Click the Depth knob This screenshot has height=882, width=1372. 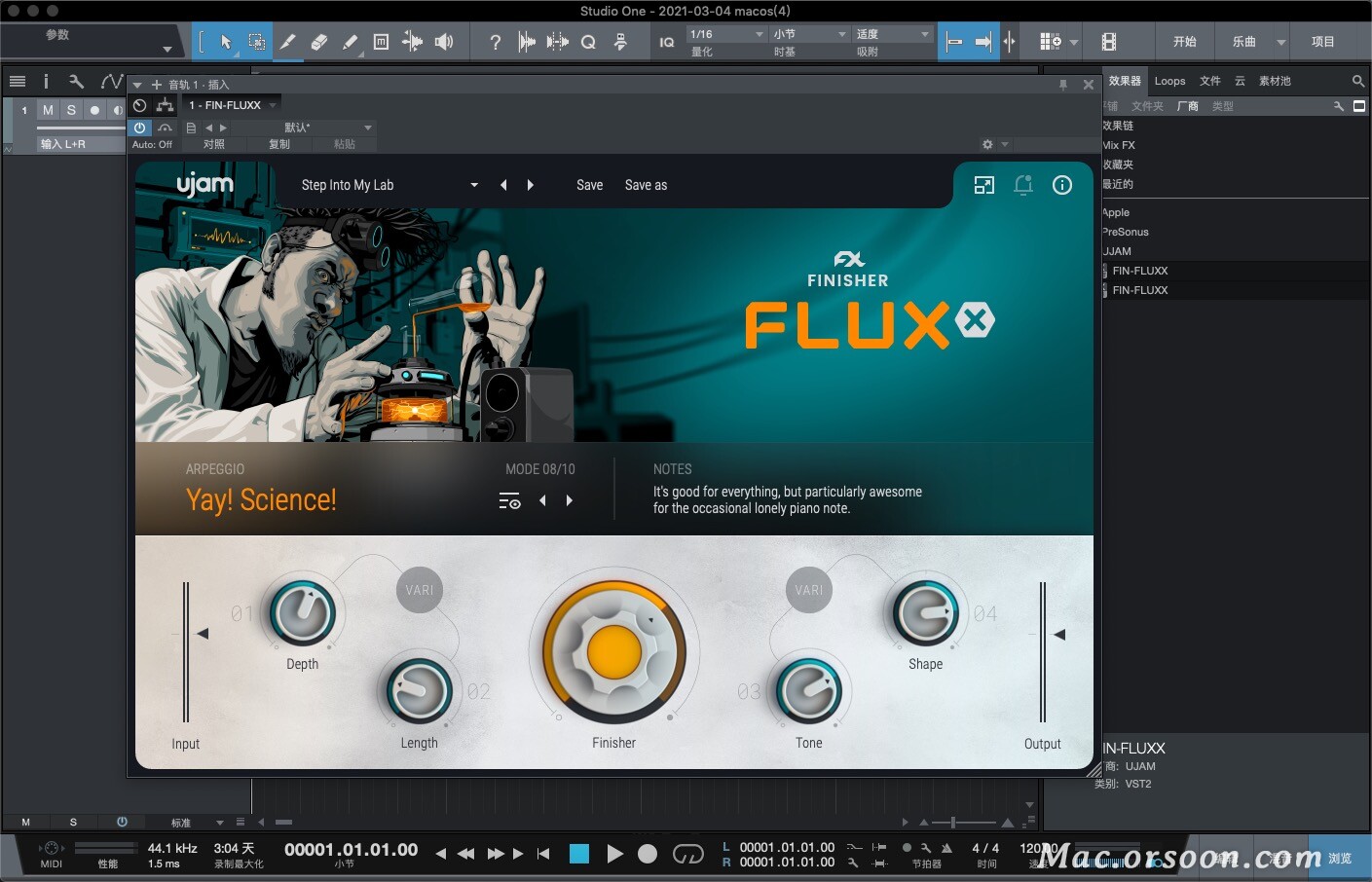(303, 613)
